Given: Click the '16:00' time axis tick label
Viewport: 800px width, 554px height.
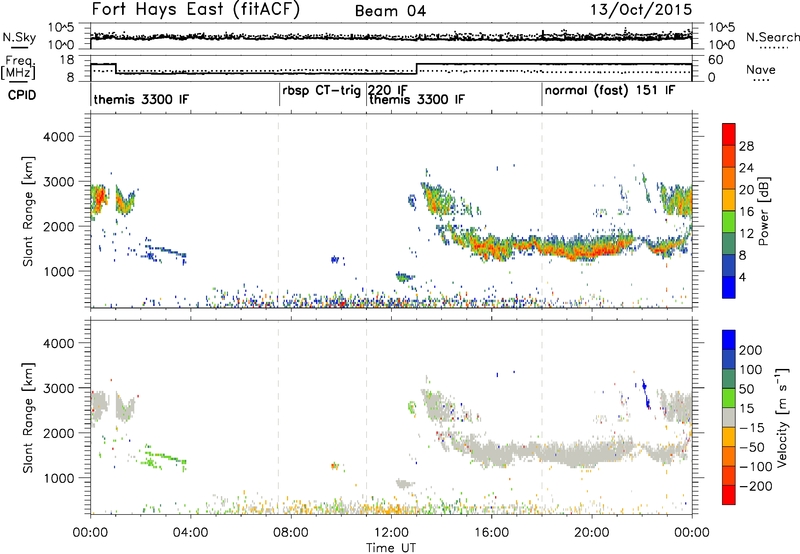Looking at the screenshot, I should [x=492, y=533].
